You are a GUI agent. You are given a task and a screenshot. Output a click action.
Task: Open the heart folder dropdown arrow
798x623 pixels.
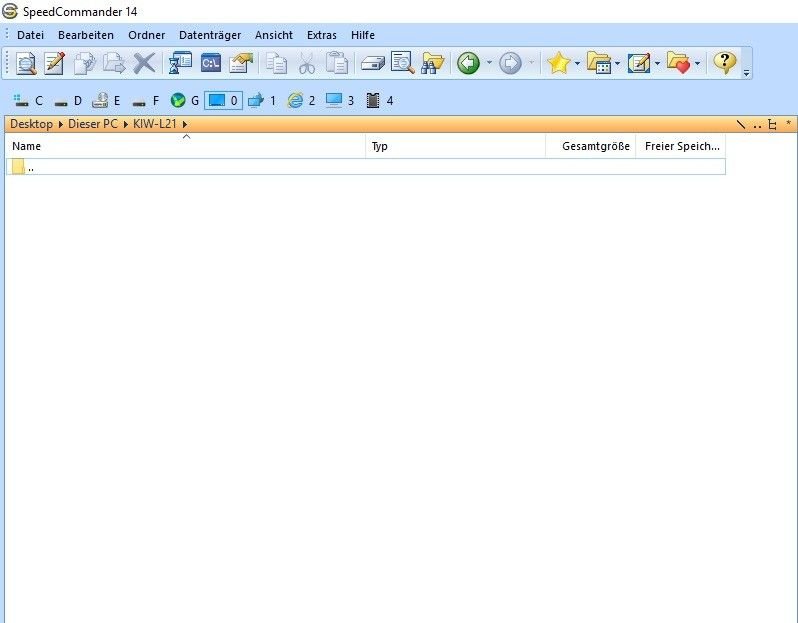click(x=697, y=63)
